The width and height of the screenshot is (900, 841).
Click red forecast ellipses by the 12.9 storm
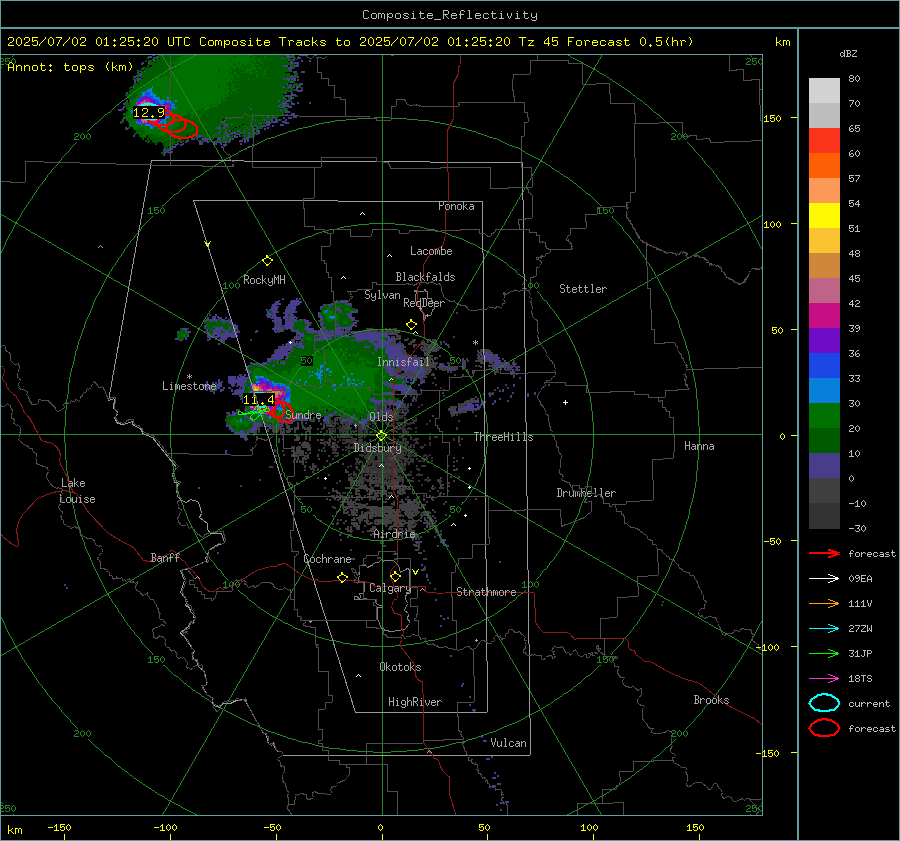(x=178, y=125)
